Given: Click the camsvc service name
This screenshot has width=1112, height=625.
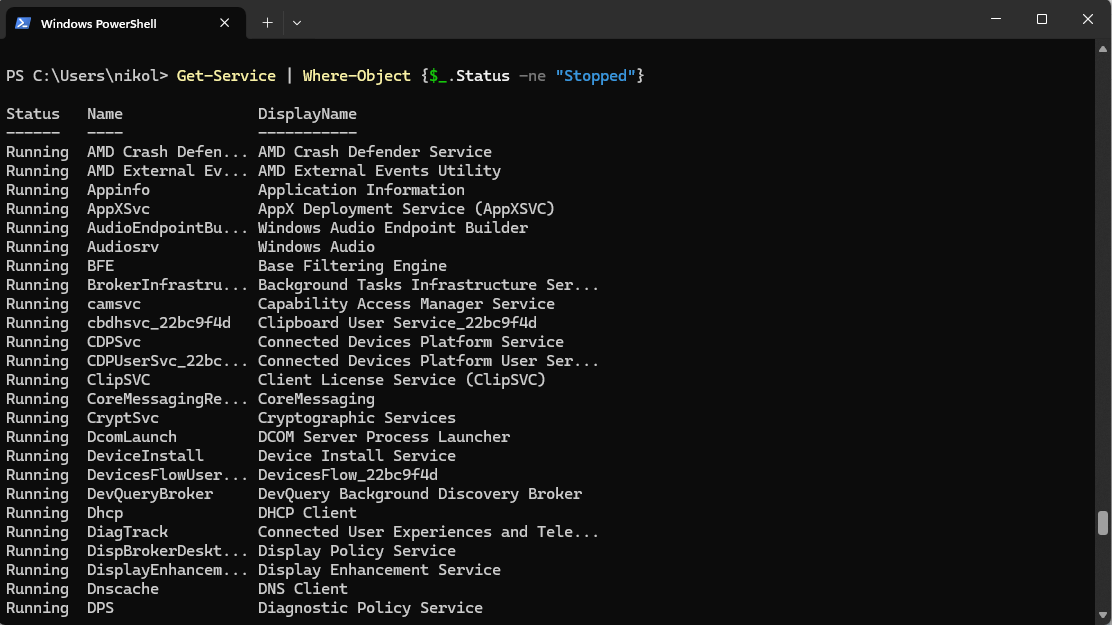Looking at the screenshot, I should [x=114, y=304].
